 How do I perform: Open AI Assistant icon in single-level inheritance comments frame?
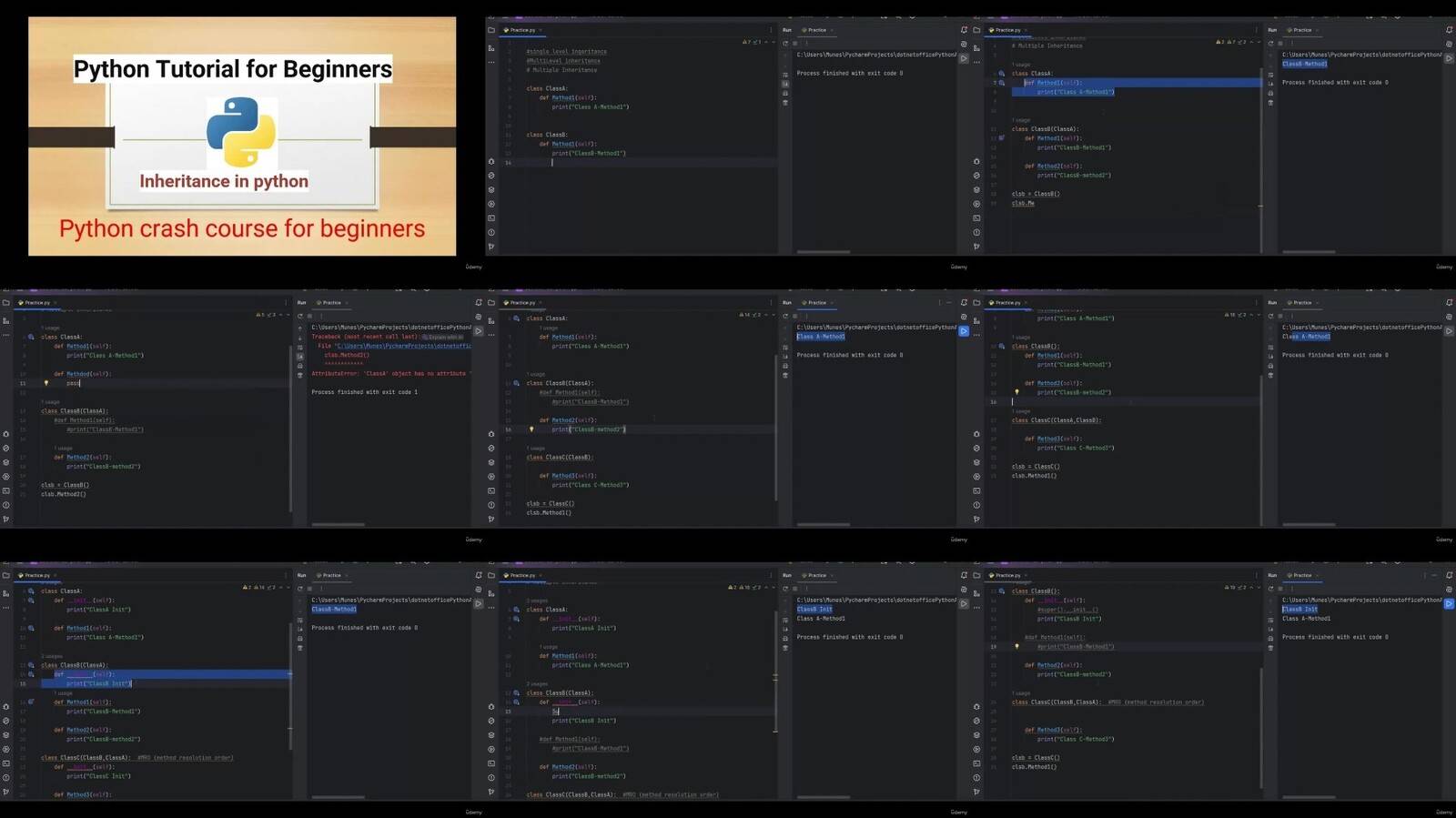[964, 44]
